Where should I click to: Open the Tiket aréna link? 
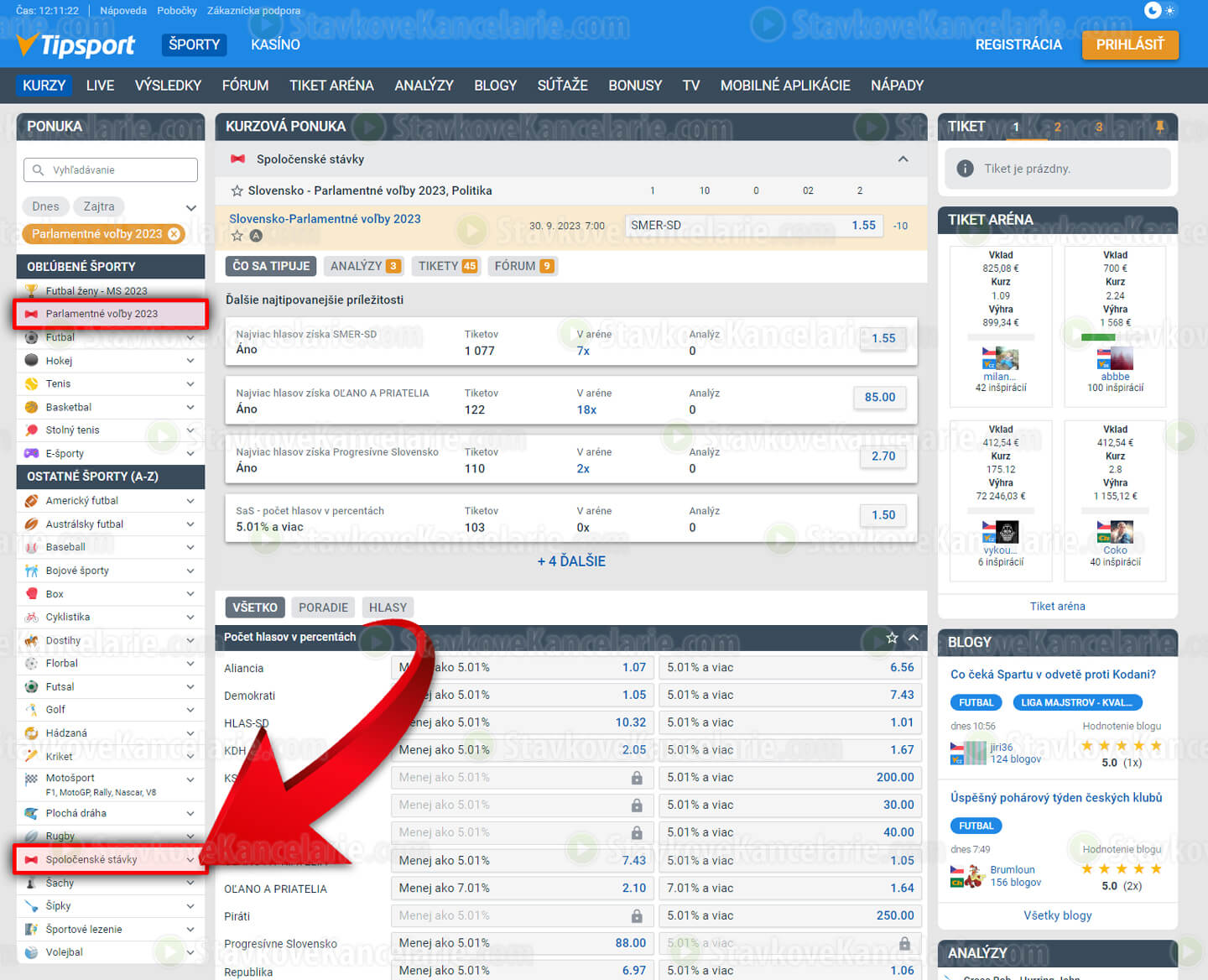coord(1057,606)
